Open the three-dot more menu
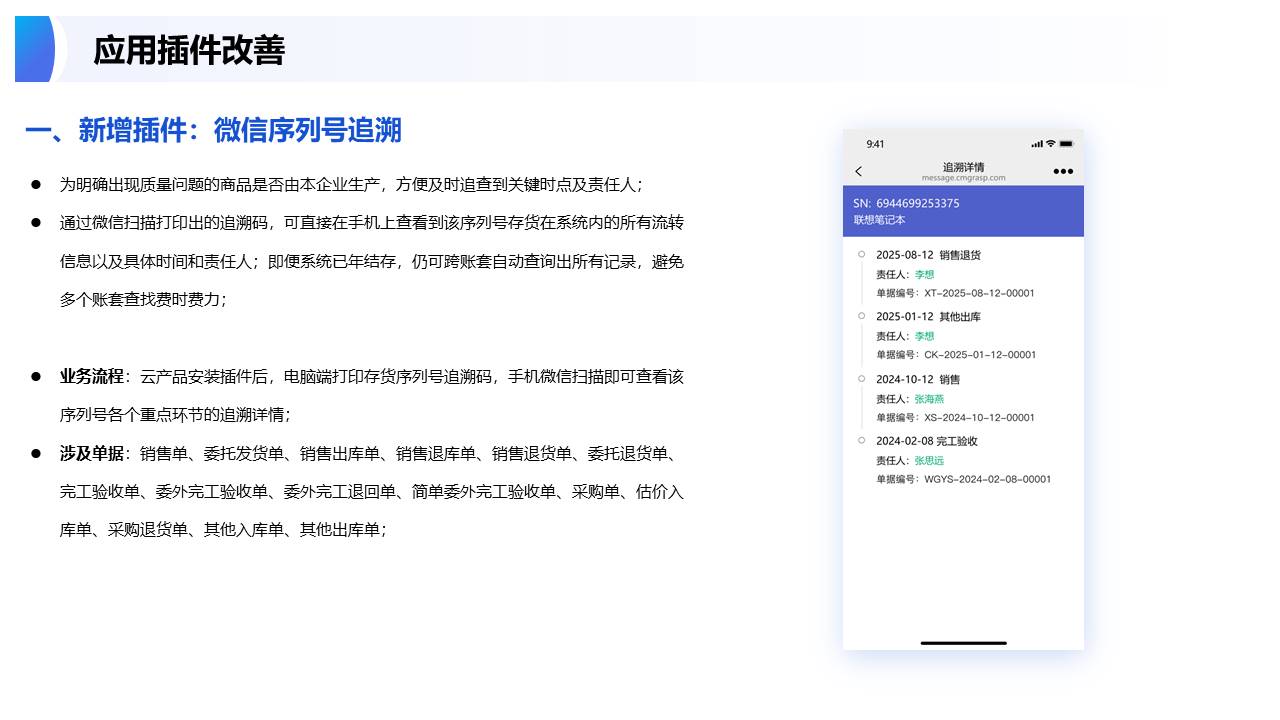This screenshot has width=1280, height=720. point(1063,172)
